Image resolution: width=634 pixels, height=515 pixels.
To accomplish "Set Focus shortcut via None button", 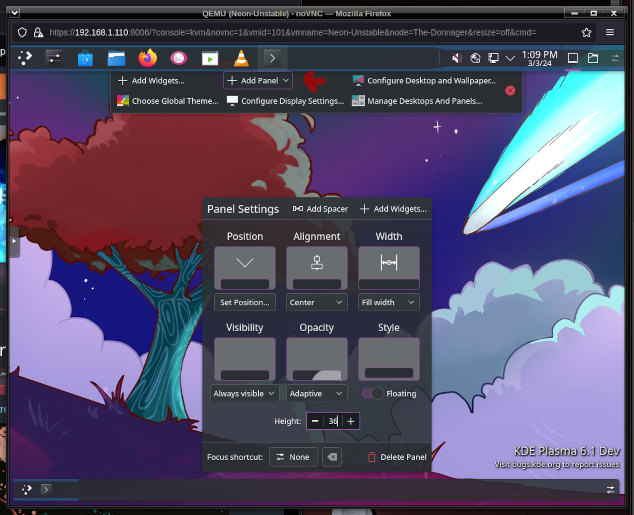I will [294, 457].
